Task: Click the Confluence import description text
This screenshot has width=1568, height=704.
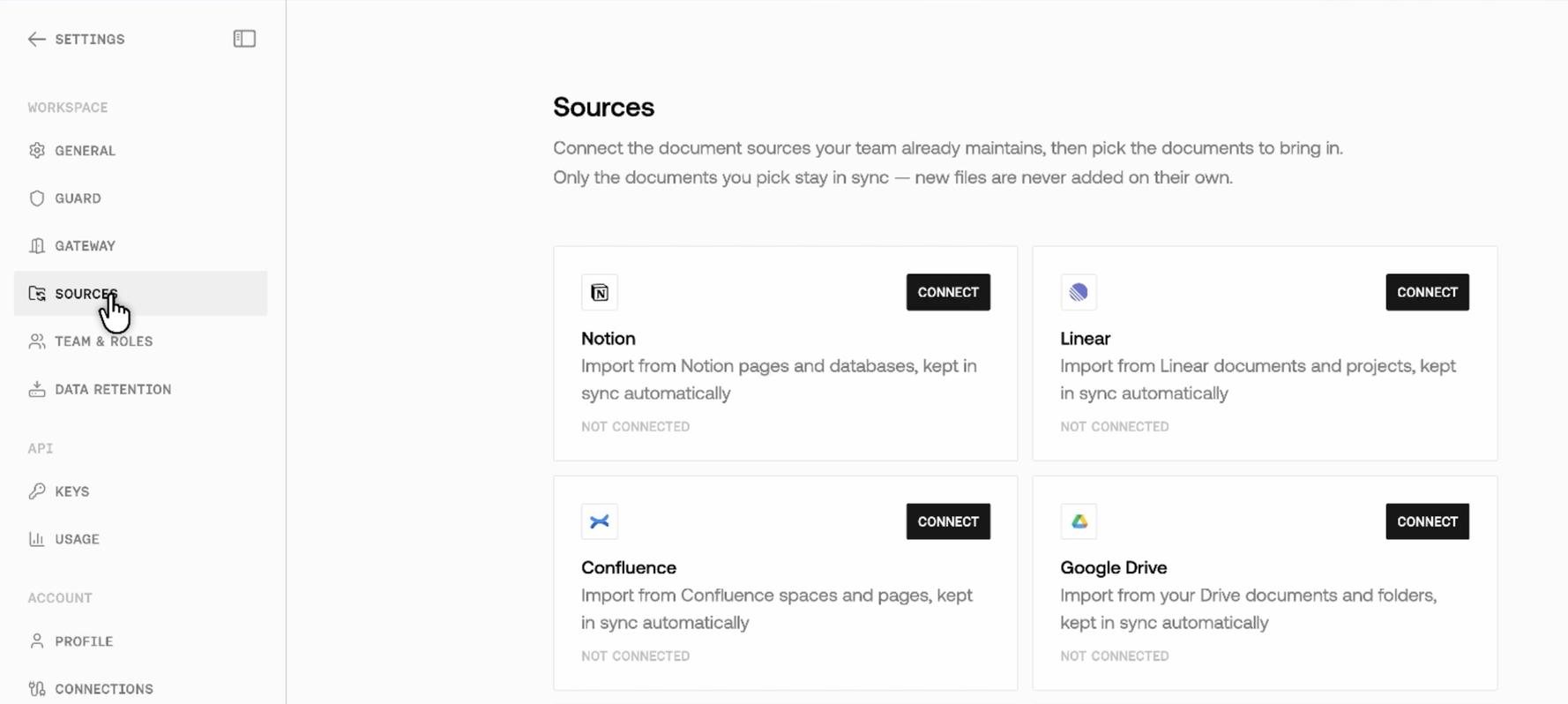Action: [x=777, y=609]
